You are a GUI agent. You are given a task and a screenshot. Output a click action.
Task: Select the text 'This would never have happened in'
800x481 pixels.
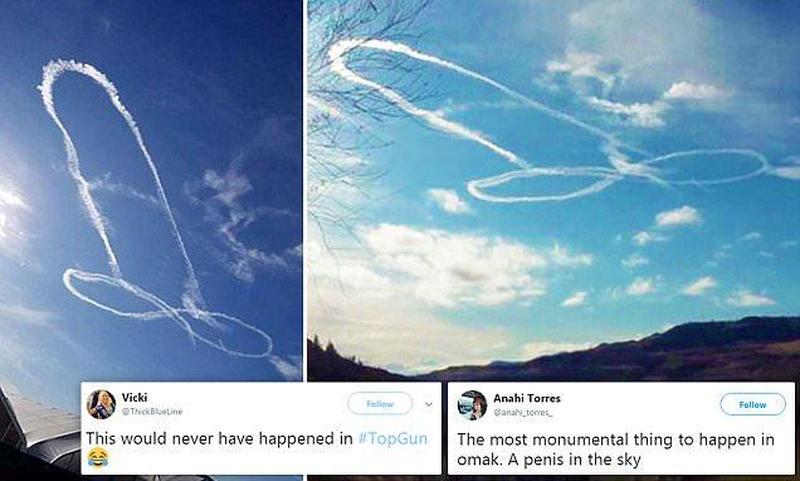219,439
